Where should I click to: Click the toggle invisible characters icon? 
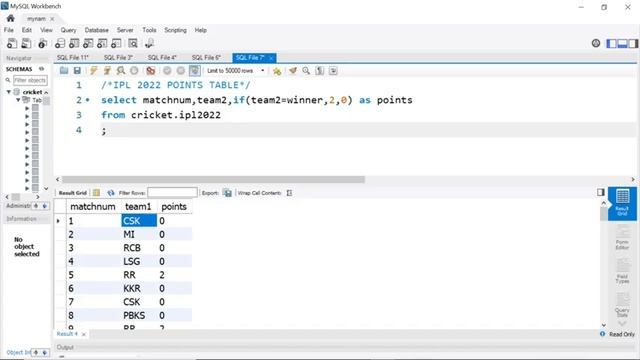click(x=320, y=71)
